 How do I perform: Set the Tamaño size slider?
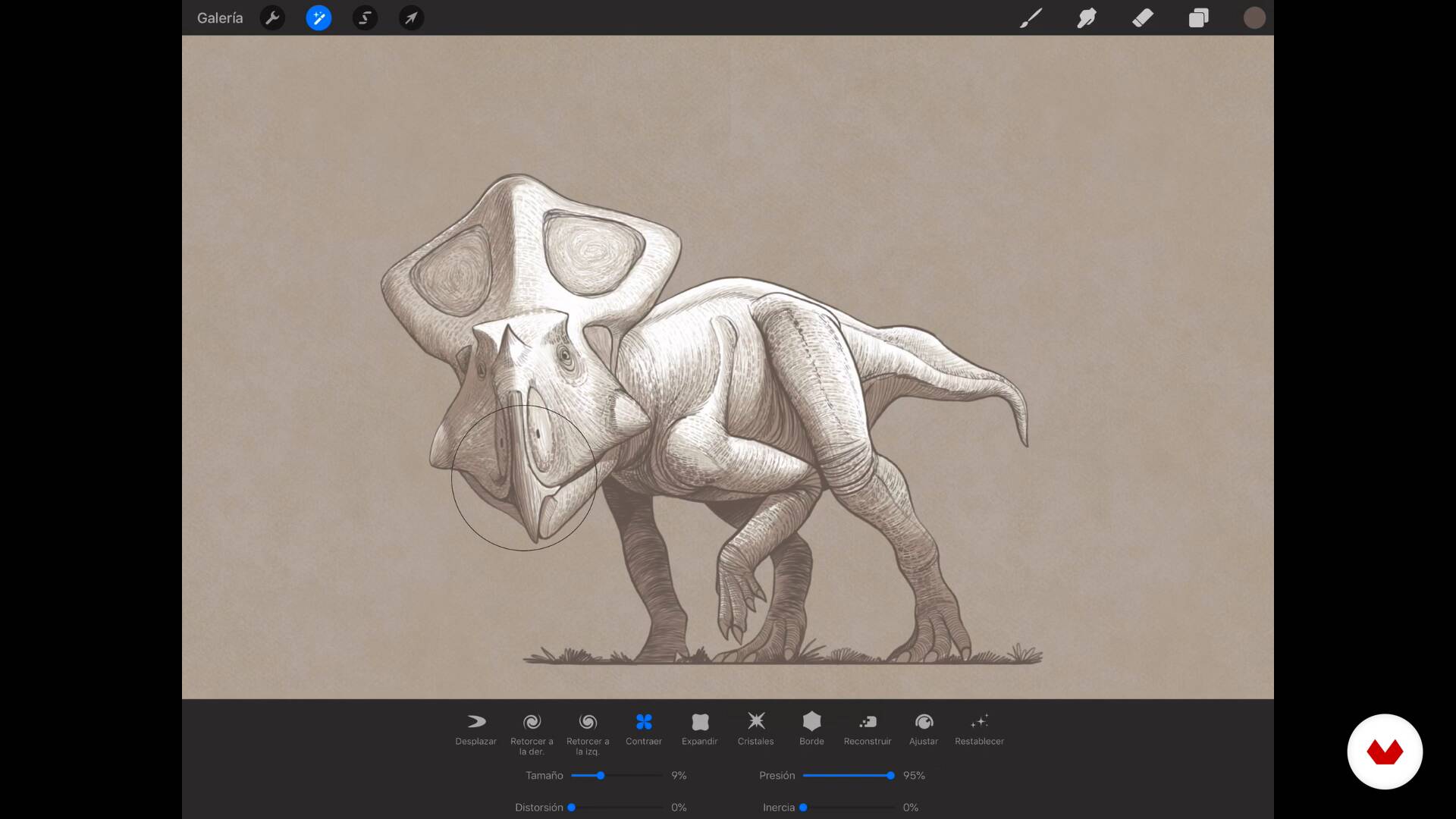click(x=617, y=775)
